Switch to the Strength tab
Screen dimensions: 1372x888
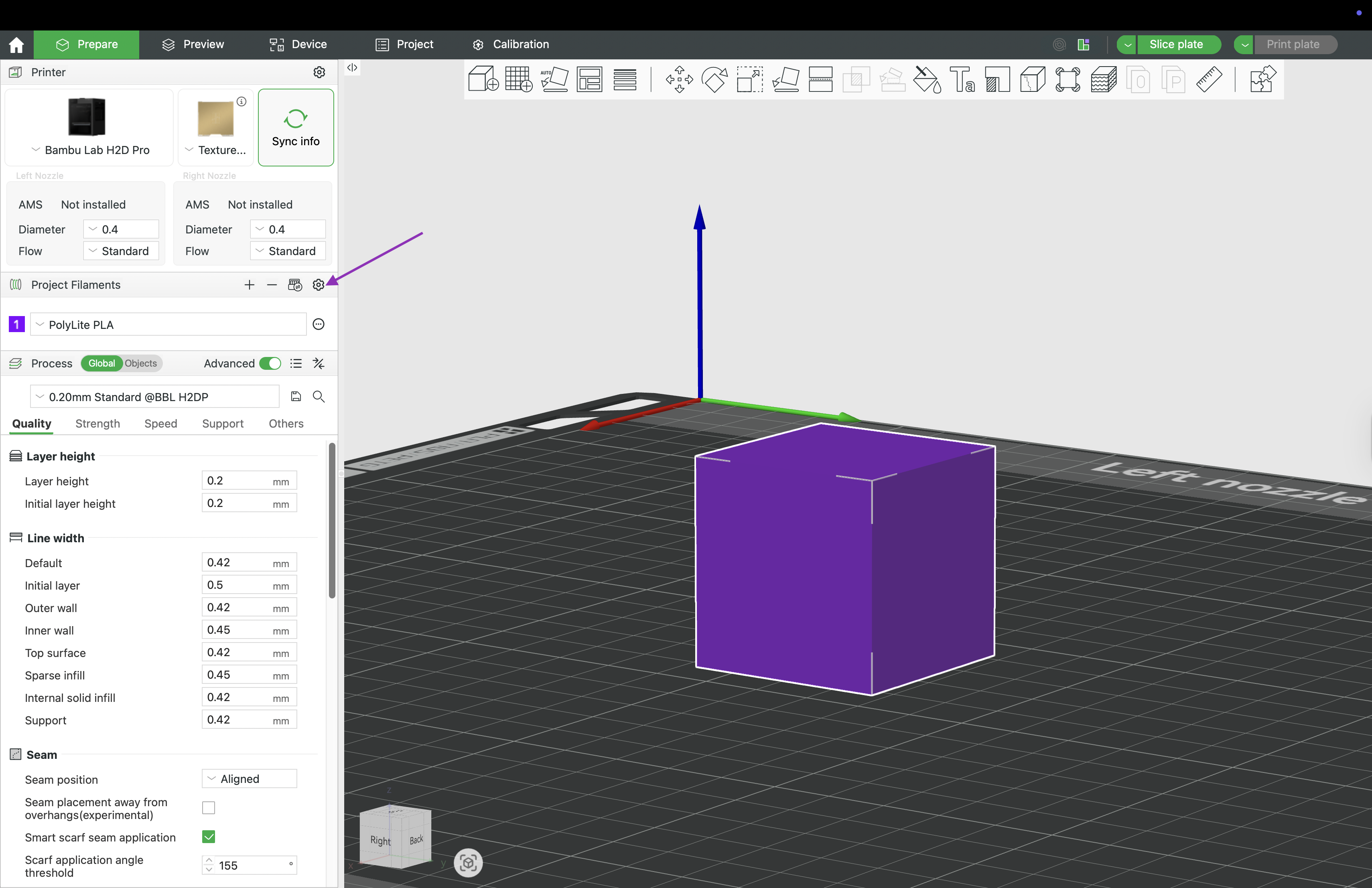[x=97, y=424]
